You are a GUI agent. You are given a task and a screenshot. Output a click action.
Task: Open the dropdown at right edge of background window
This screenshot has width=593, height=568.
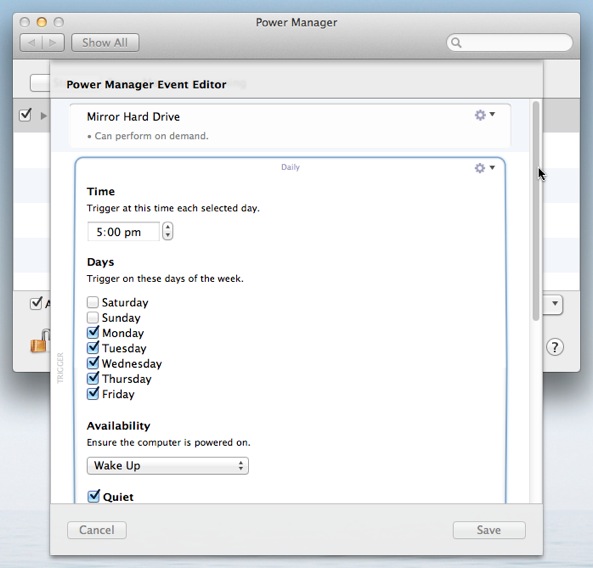[553, 304]
